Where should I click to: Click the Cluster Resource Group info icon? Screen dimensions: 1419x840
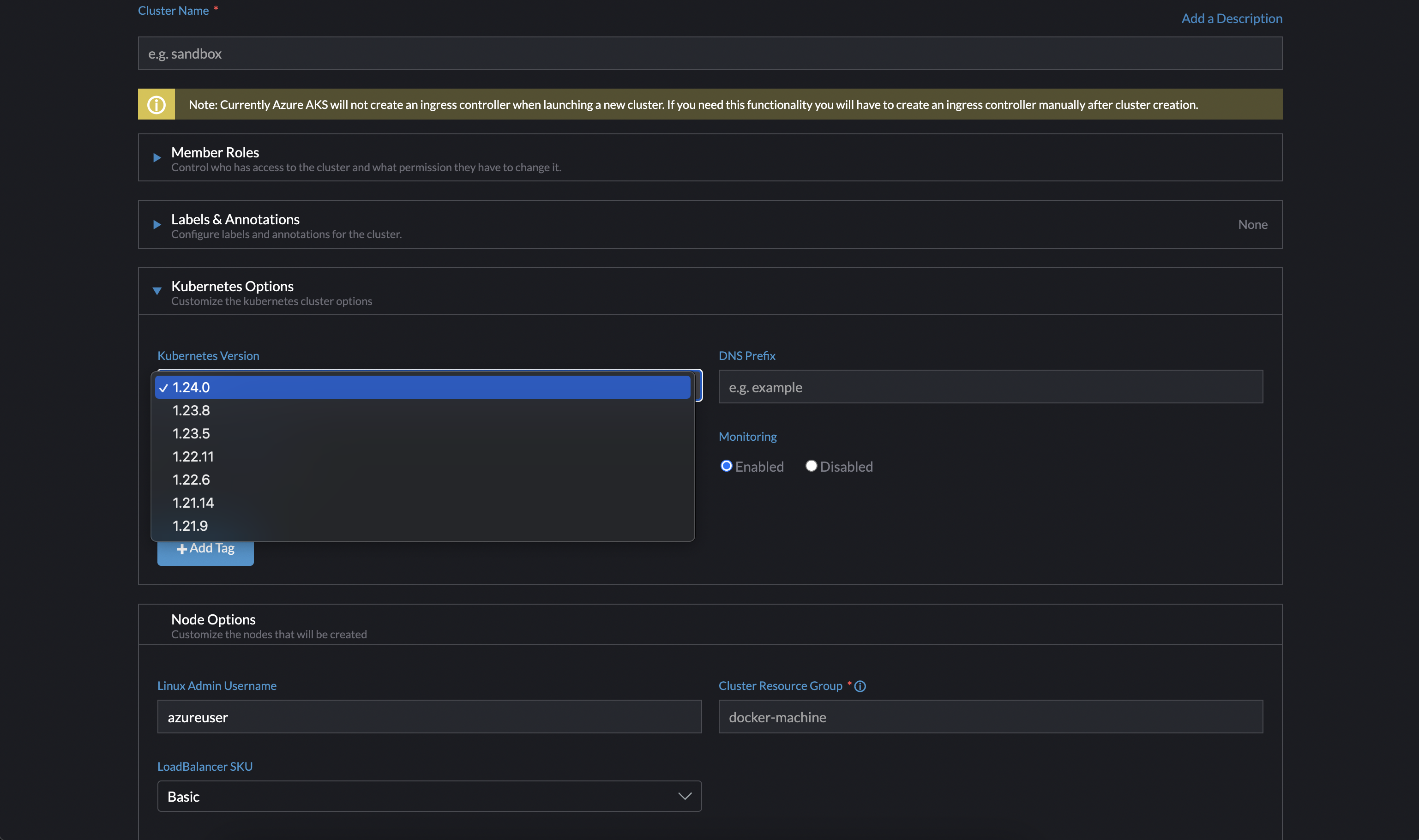(860, 686)
